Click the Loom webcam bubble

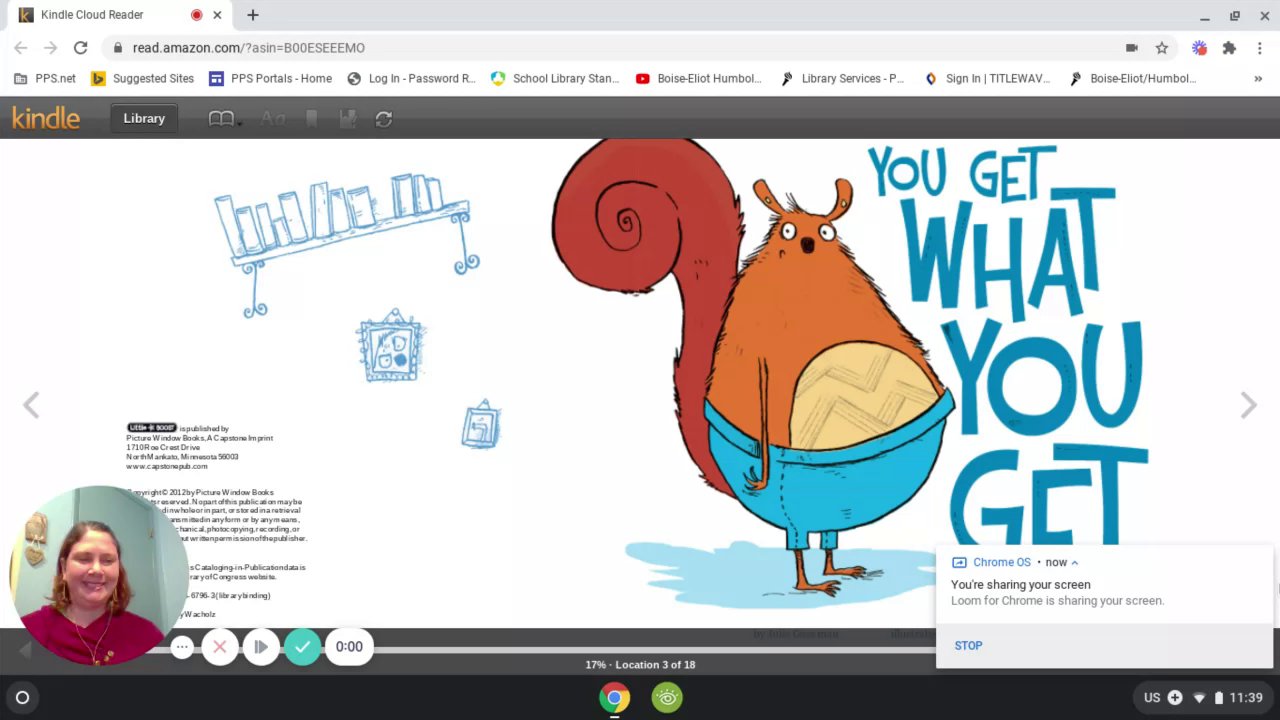97,576
